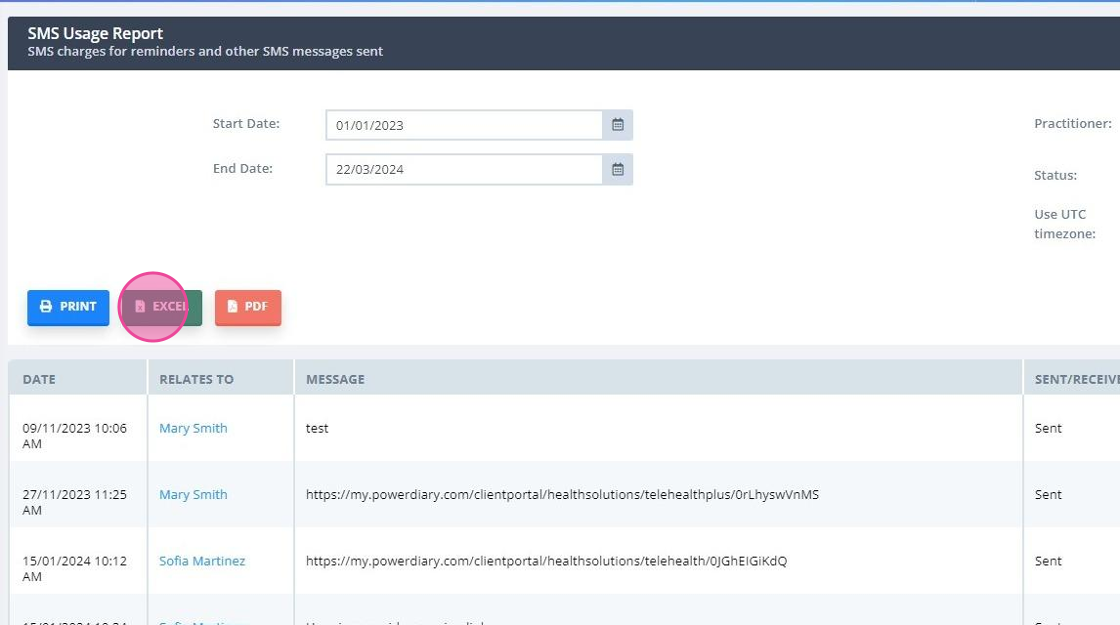Export the report as PDF
The height and width of the screenshot is (625, 1120).
pyautogui.click(x=248, y=307)
